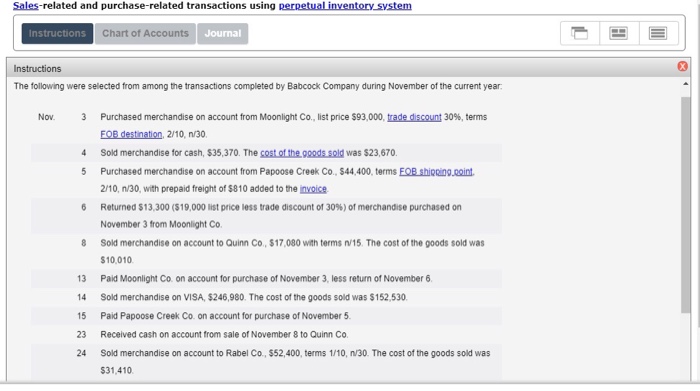Click the Instructions panel vertical scrollbar thumb
Viewport: 700px width, 391px height.
pos(685,204)
